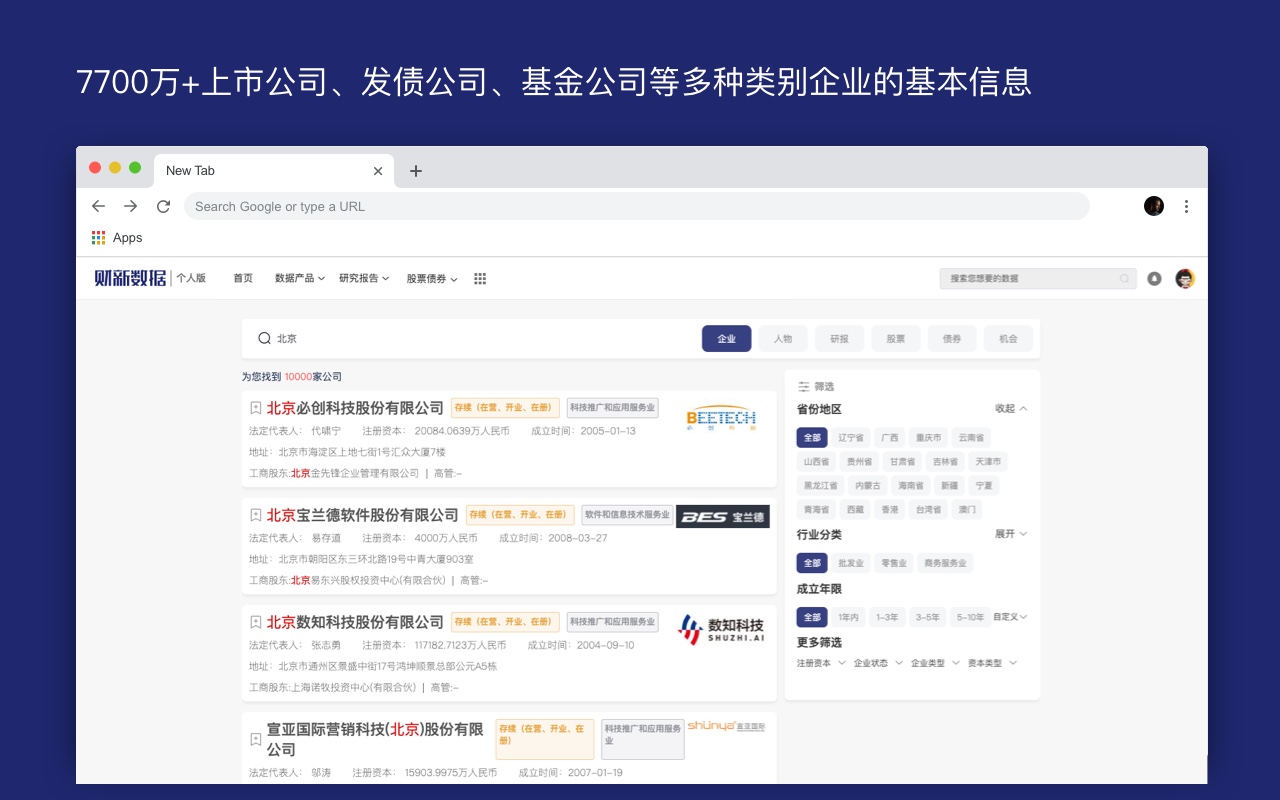Open the user avatar on Caixin page
Viewport: 1280px width, 800px height.
coord(1185,279)
